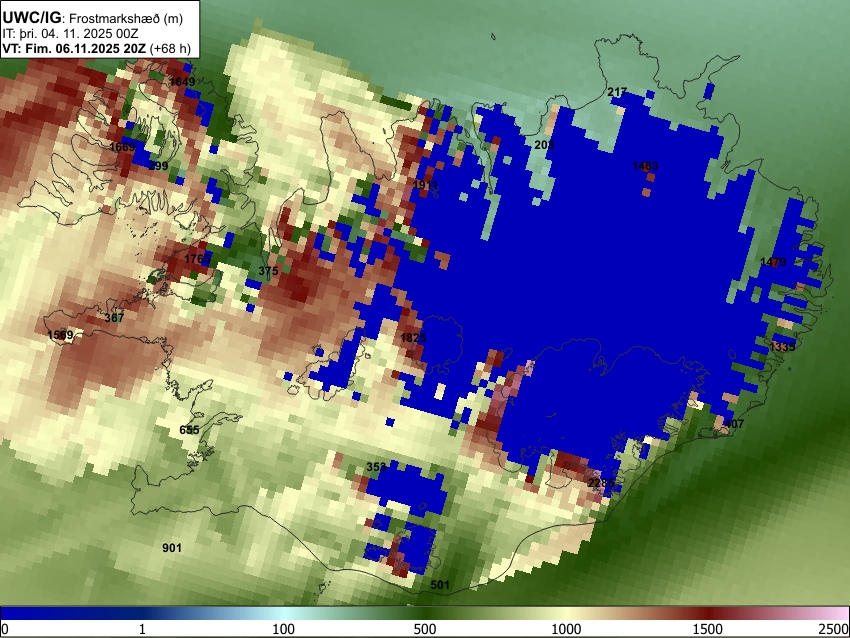Image resolution: width=850 pixels, height=638 pixels.
Task: Click the map value label 1463
Action: click(x=645, y=166)
